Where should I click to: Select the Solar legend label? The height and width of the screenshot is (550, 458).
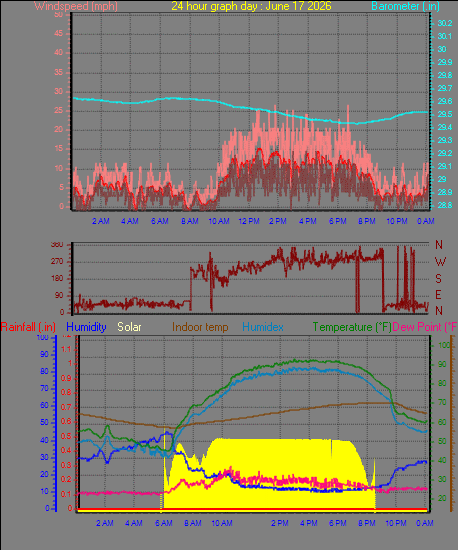coord(129,327)
